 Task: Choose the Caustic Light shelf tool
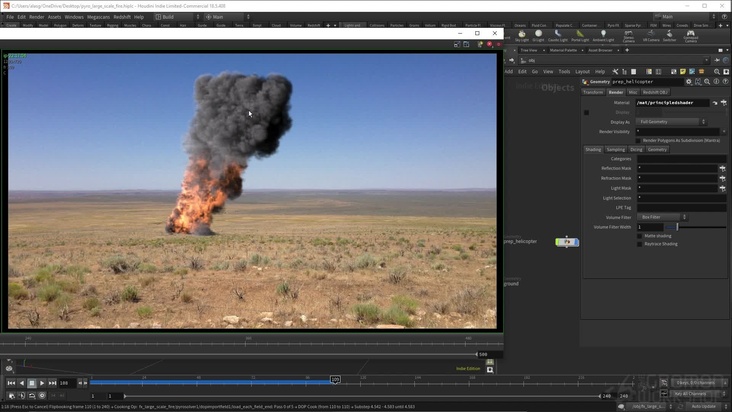point(558,36)
